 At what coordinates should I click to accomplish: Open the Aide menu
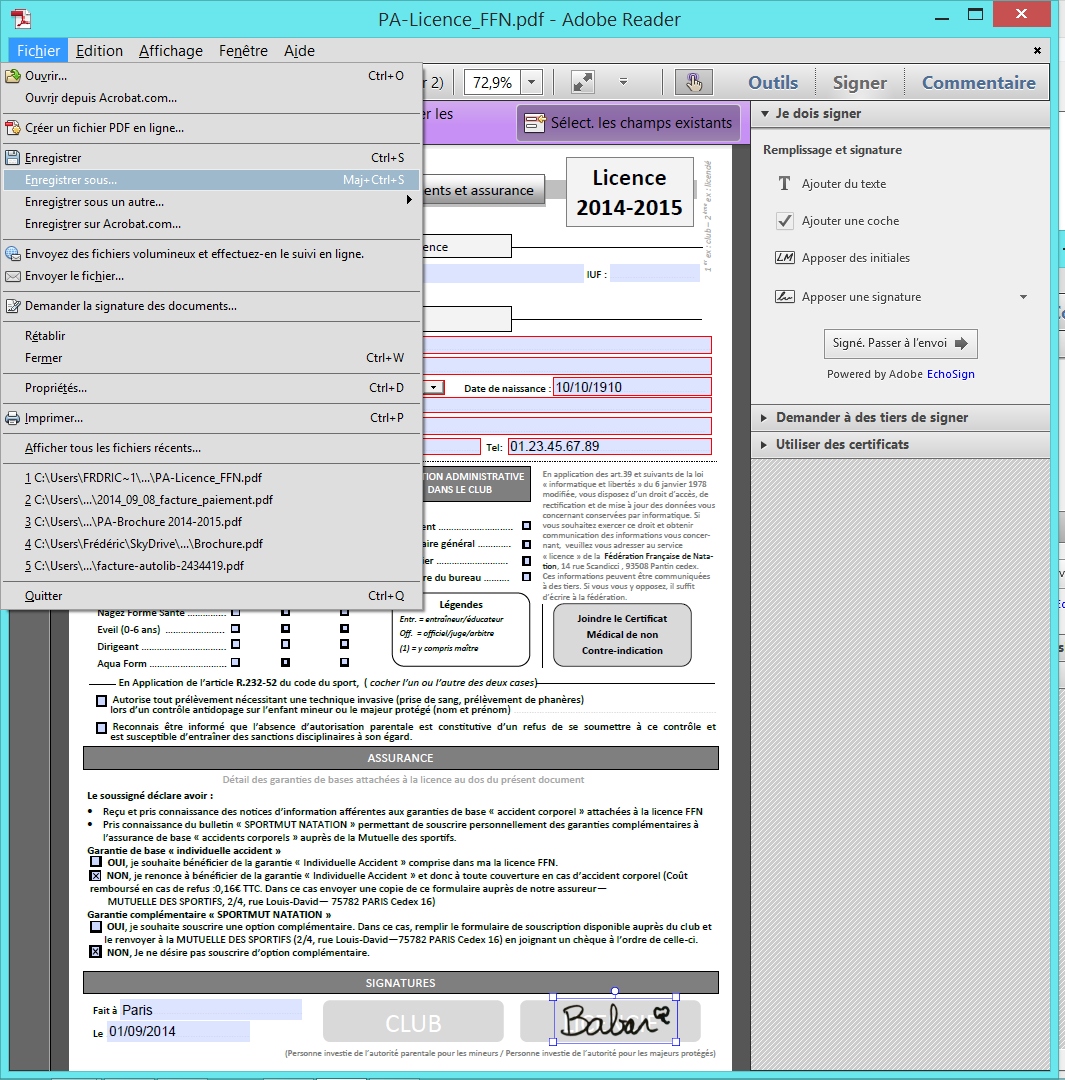click(299, 50)
